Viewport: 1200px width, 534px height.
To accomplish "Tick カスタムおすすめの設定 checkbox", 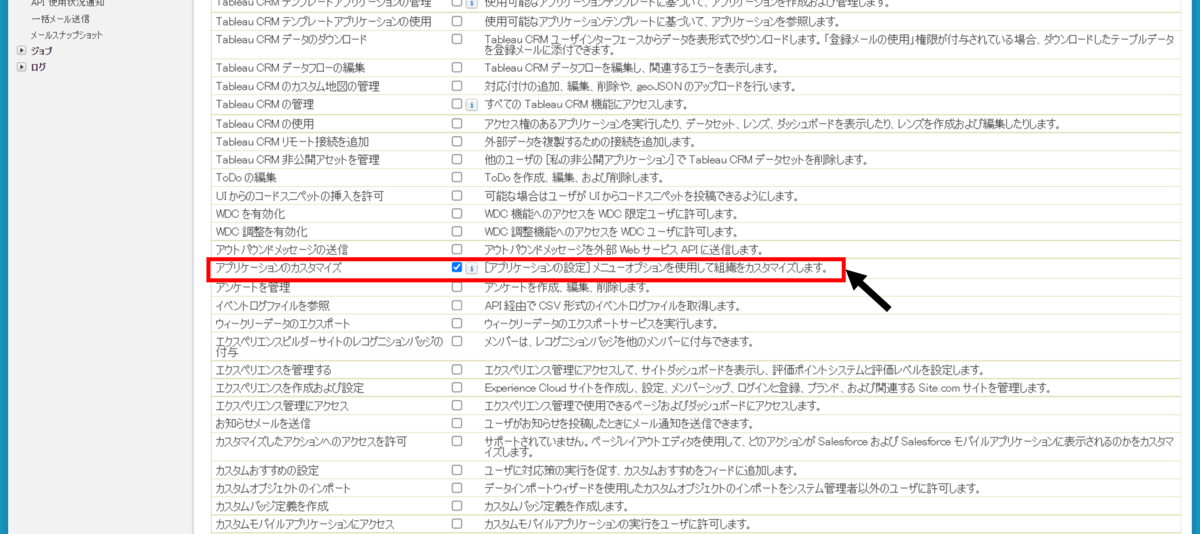I will [x=457, y=470].
